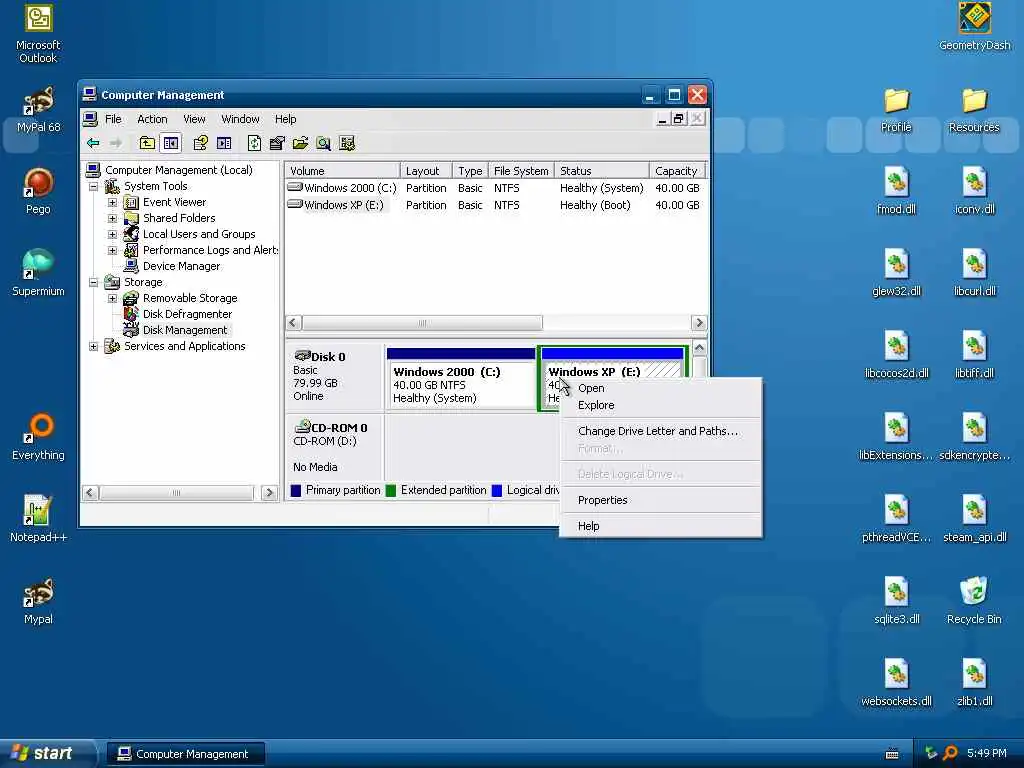The height and width of the screenshot is (768, 1024).
Task: Expand the Shared Folders node
Action: click(x=112, y=218)
